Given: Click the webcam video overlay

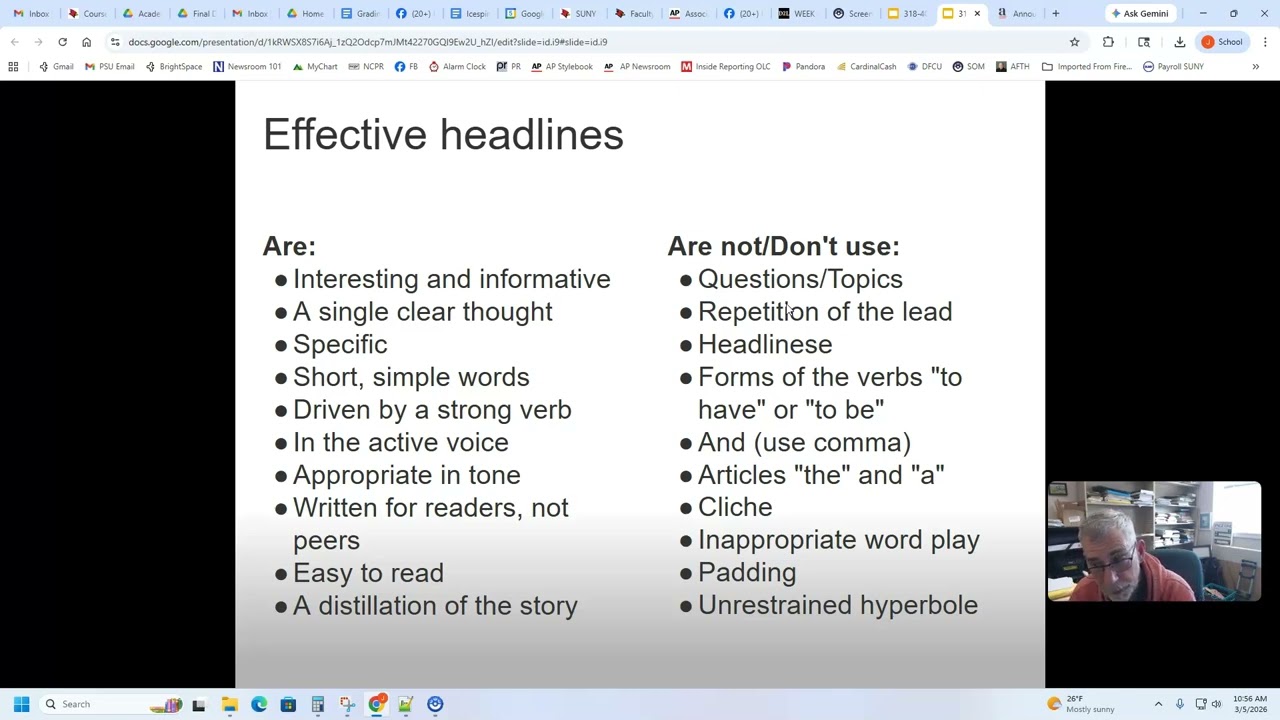Looking at the screenshot, I should pyautogui.click(x=1154, y=541).
